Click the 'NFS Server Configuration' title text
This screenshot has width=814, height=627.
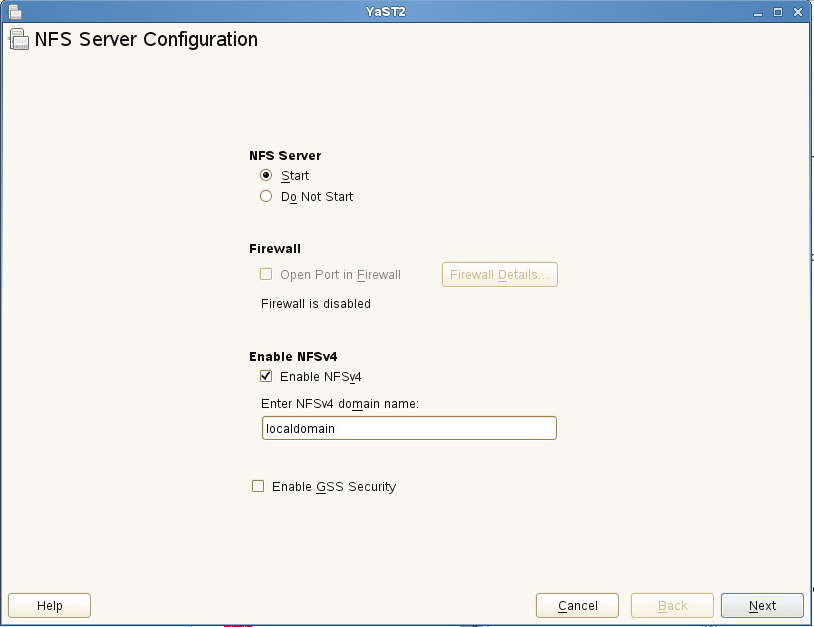pyautogui.click(x=146, y=39)
